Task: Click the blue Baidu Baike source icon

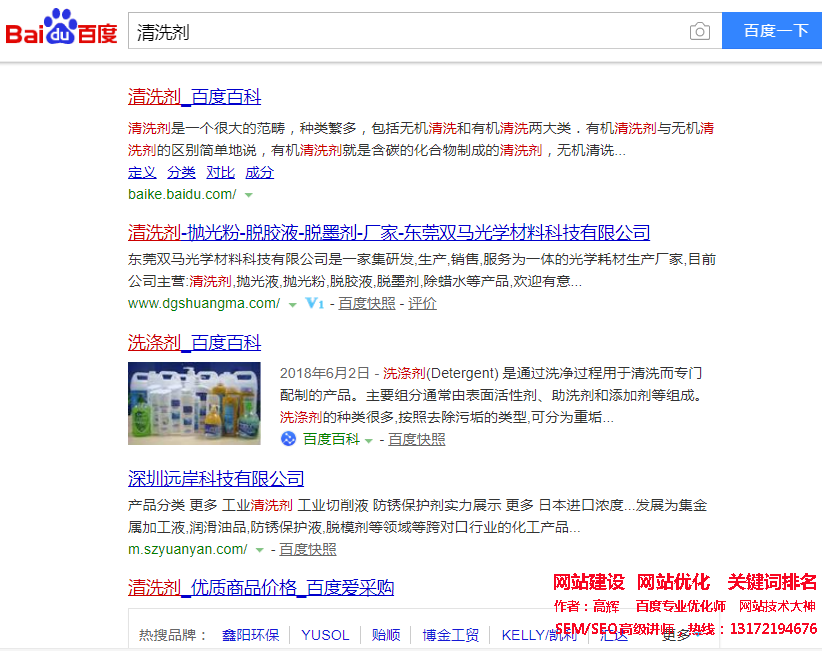Action: tap(289, 439)
